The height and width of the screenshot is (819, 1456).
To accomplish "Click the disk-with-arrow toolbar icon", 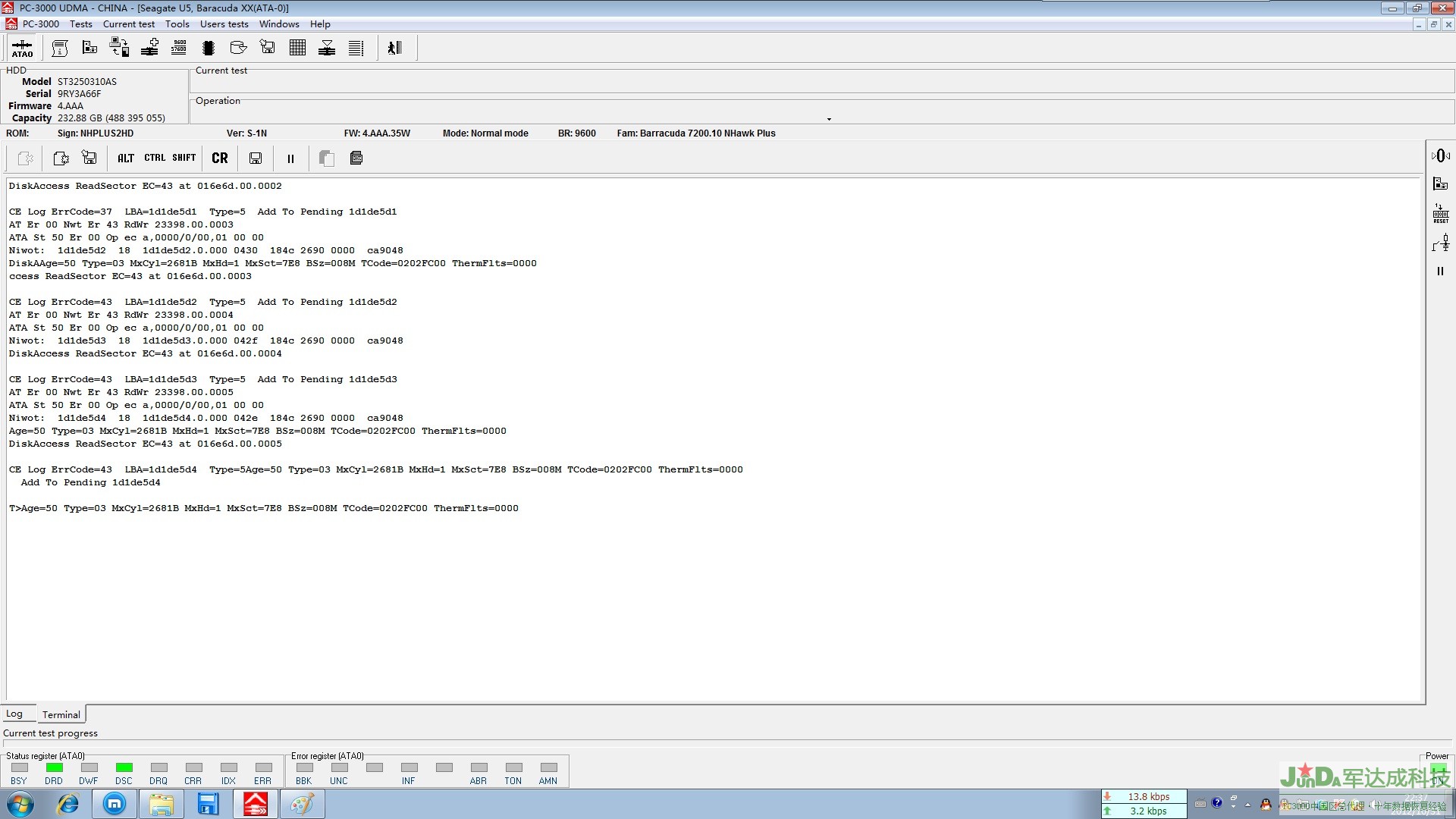I will point(238,48).
